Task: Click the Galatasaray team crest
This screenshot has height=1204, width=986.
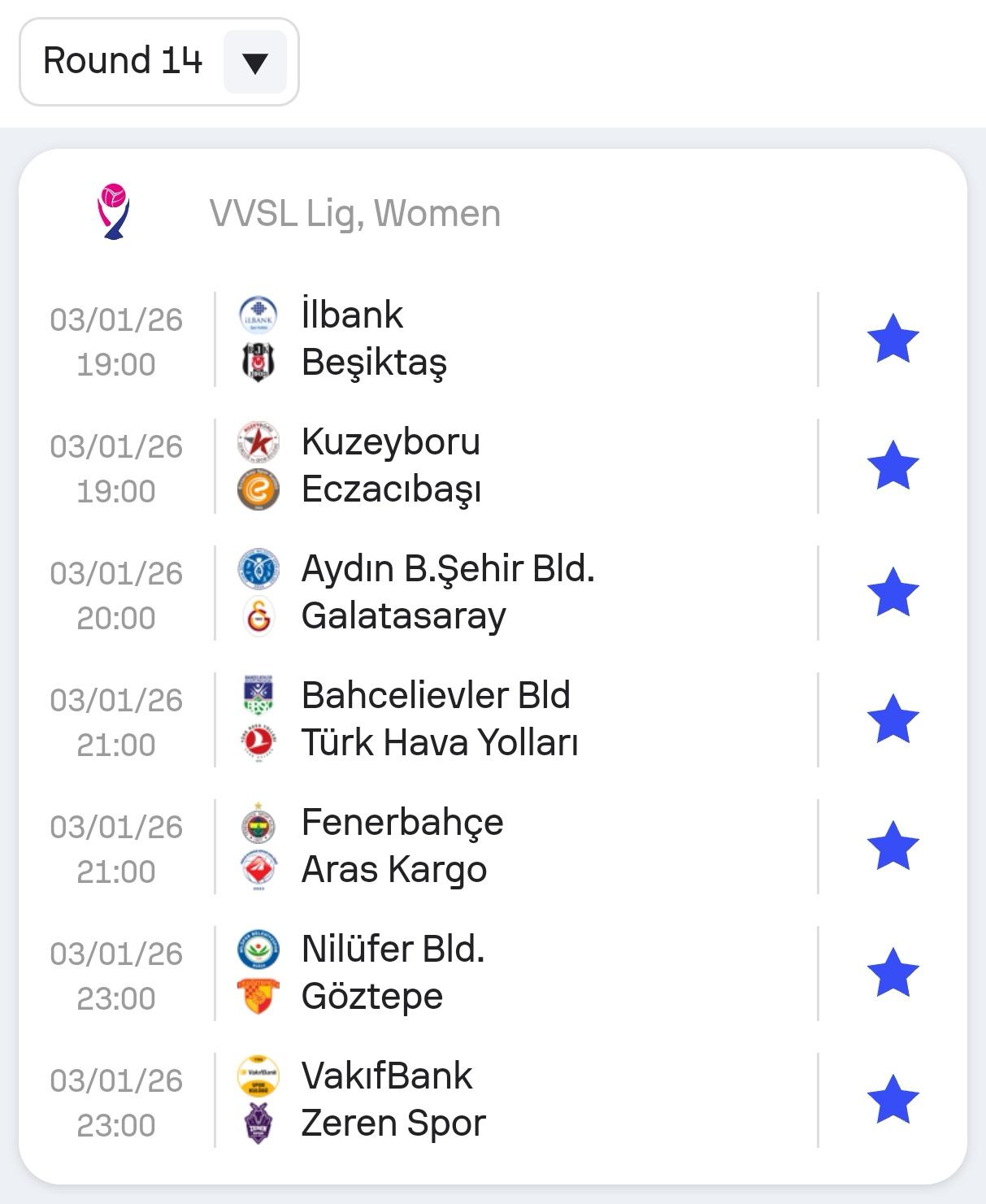Action: click(258, 616)
